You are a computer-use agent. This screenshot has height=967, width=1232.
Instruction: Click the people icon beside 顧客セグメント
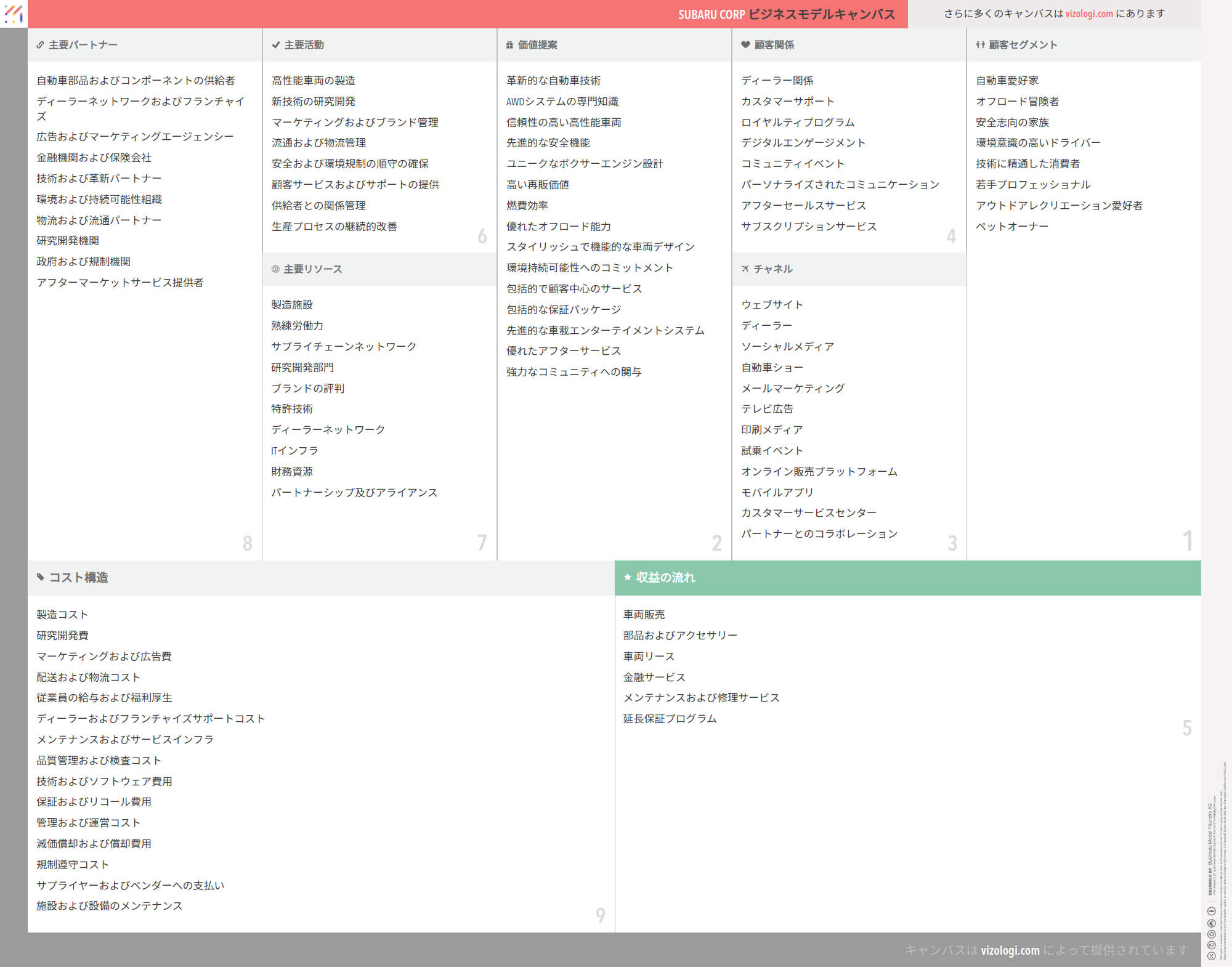pos(980,45)
